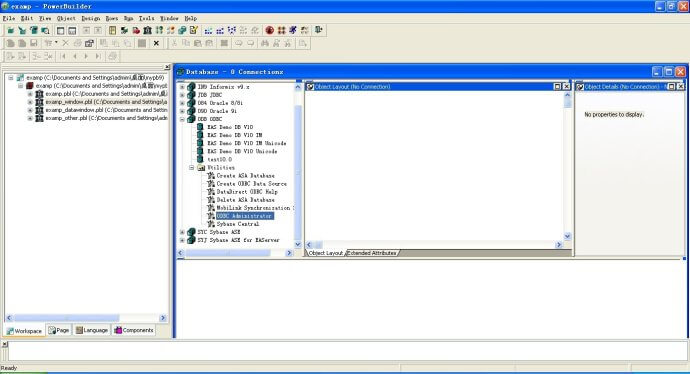Click the Full Build Workspace icon

tap(220, 30)
